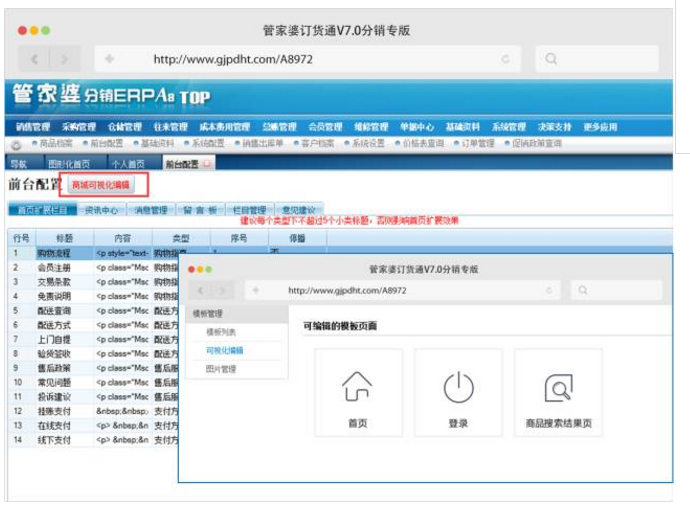Open the 更多应用 menu
This screenshot has width=690, height=513.
pyautogui.click(x=600, y=127)
